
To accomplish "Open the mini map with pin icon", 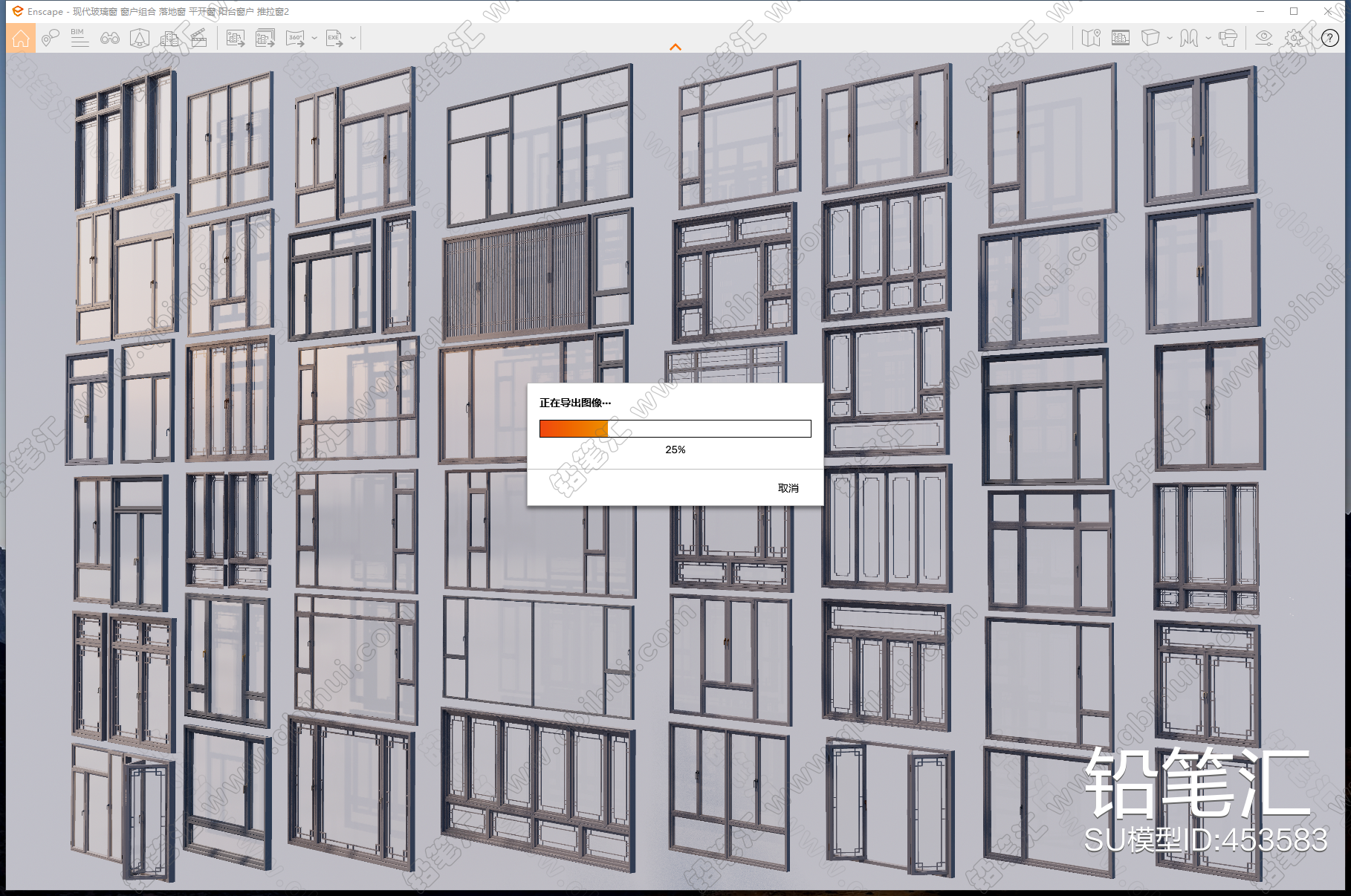I will (x=1091, y=38).
